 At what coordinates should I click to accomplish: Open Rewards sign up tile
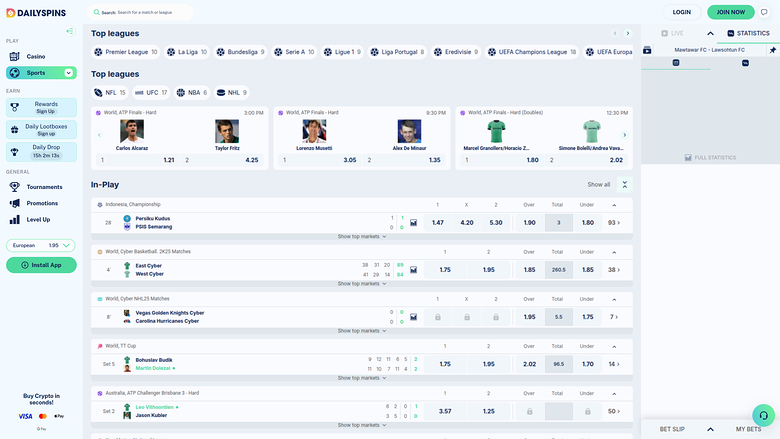[x=41, y=107]
